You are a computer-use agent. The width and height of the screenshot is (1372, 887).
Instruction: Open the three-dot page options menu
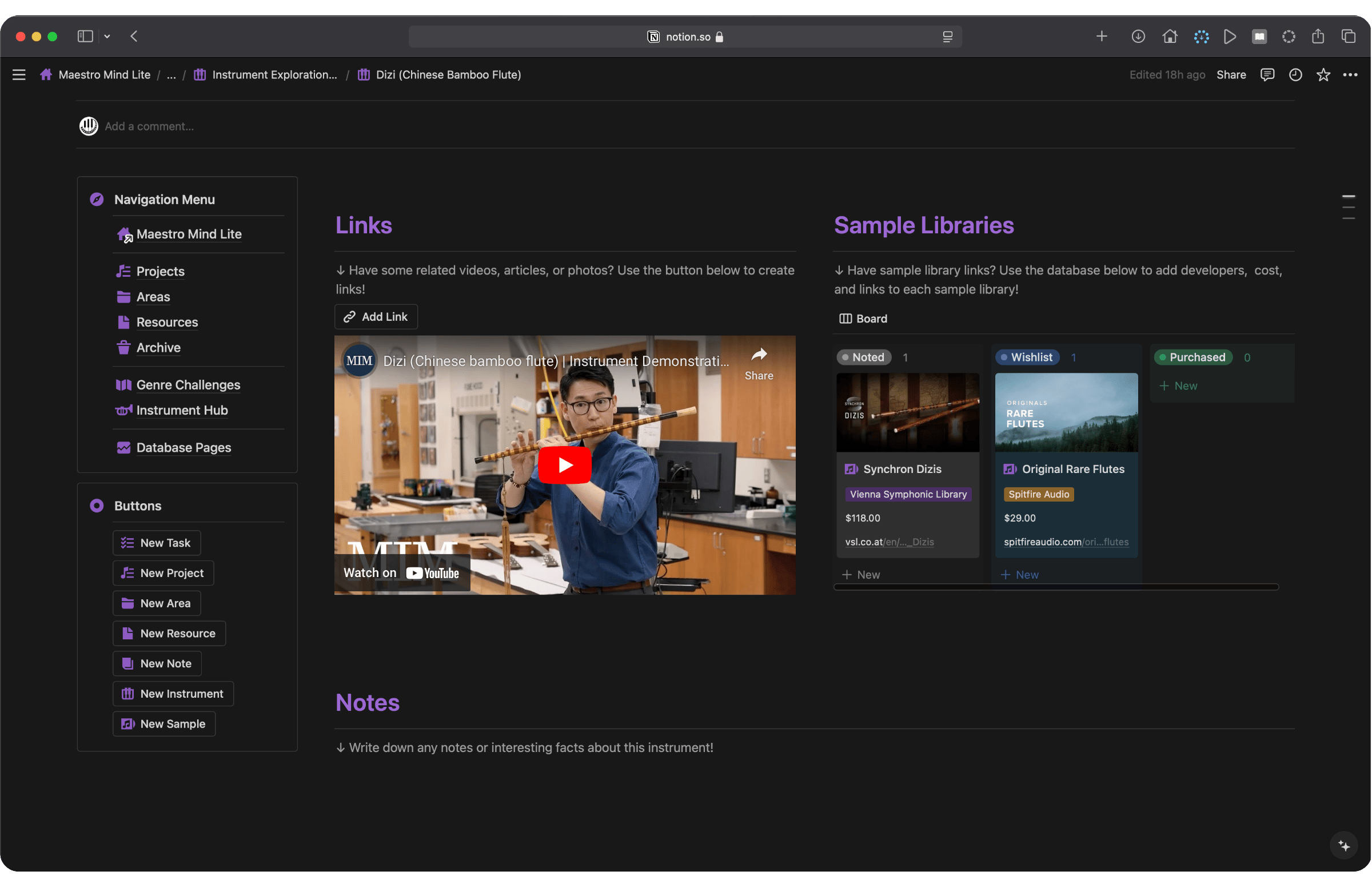pos(1350,75)
